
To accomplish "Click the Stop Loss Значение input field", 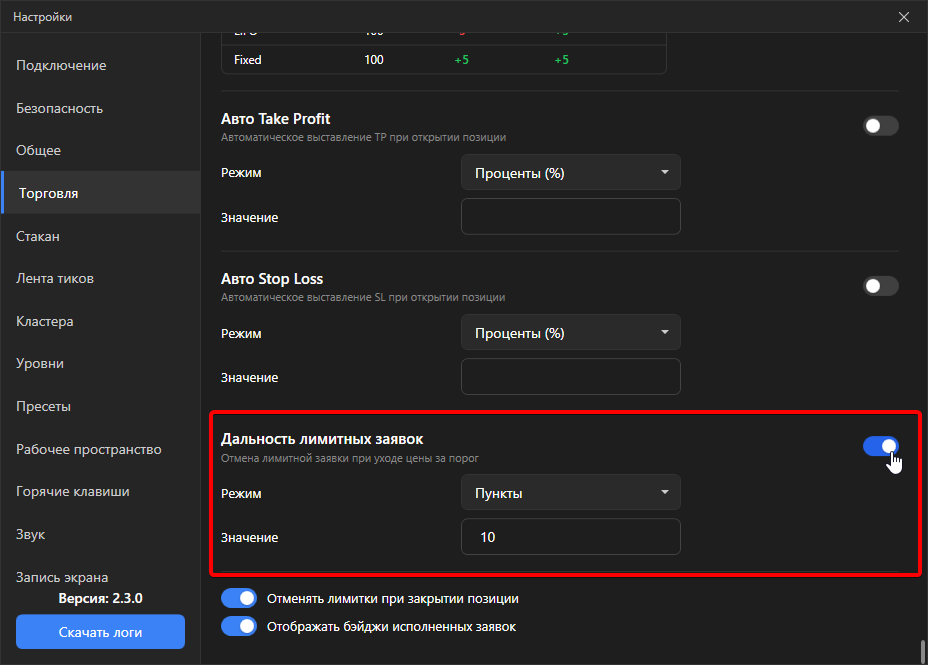I will [x=571, y=377].
